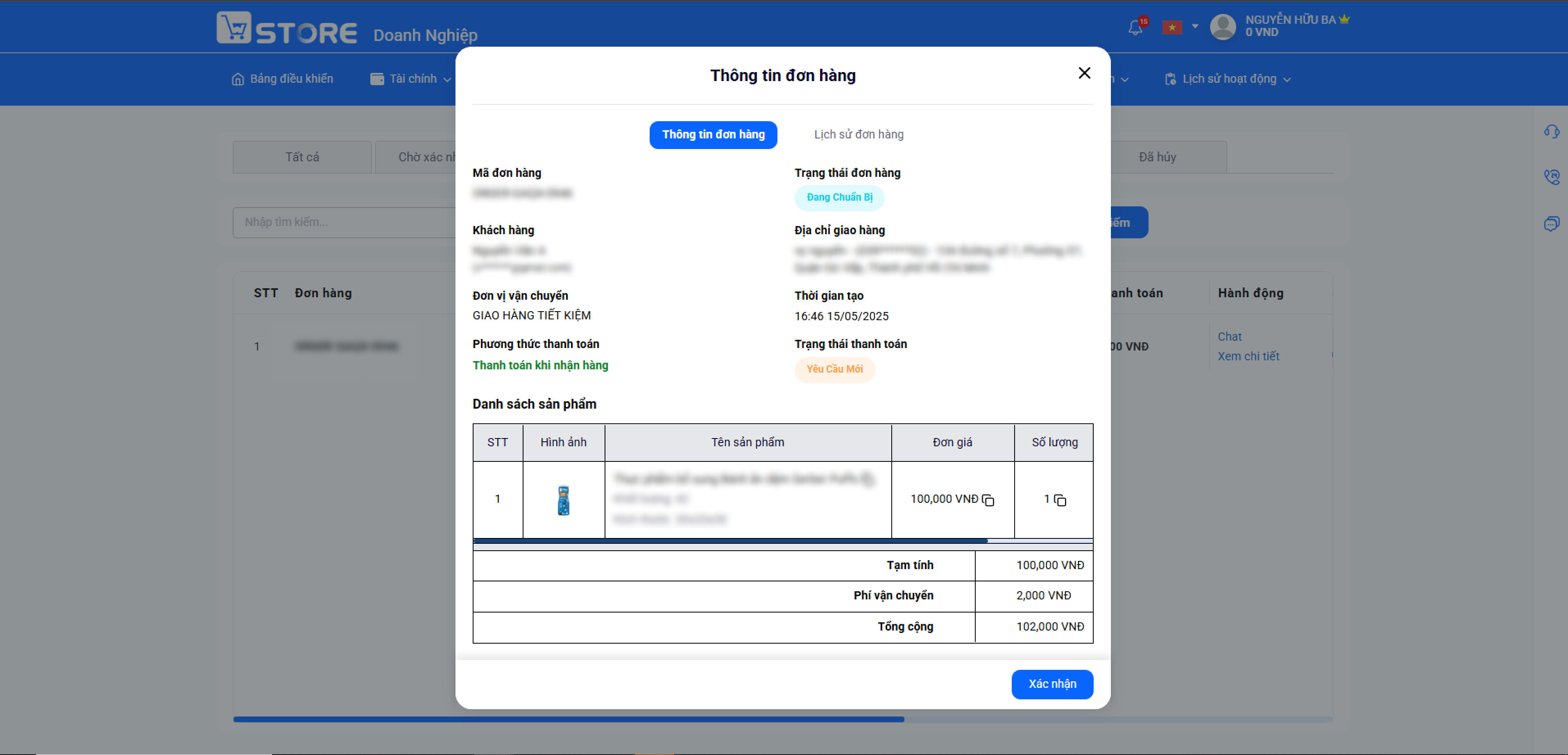
Task: Open the Vietnamese flag language dropdown
Action: click(x=1180, y=27)
